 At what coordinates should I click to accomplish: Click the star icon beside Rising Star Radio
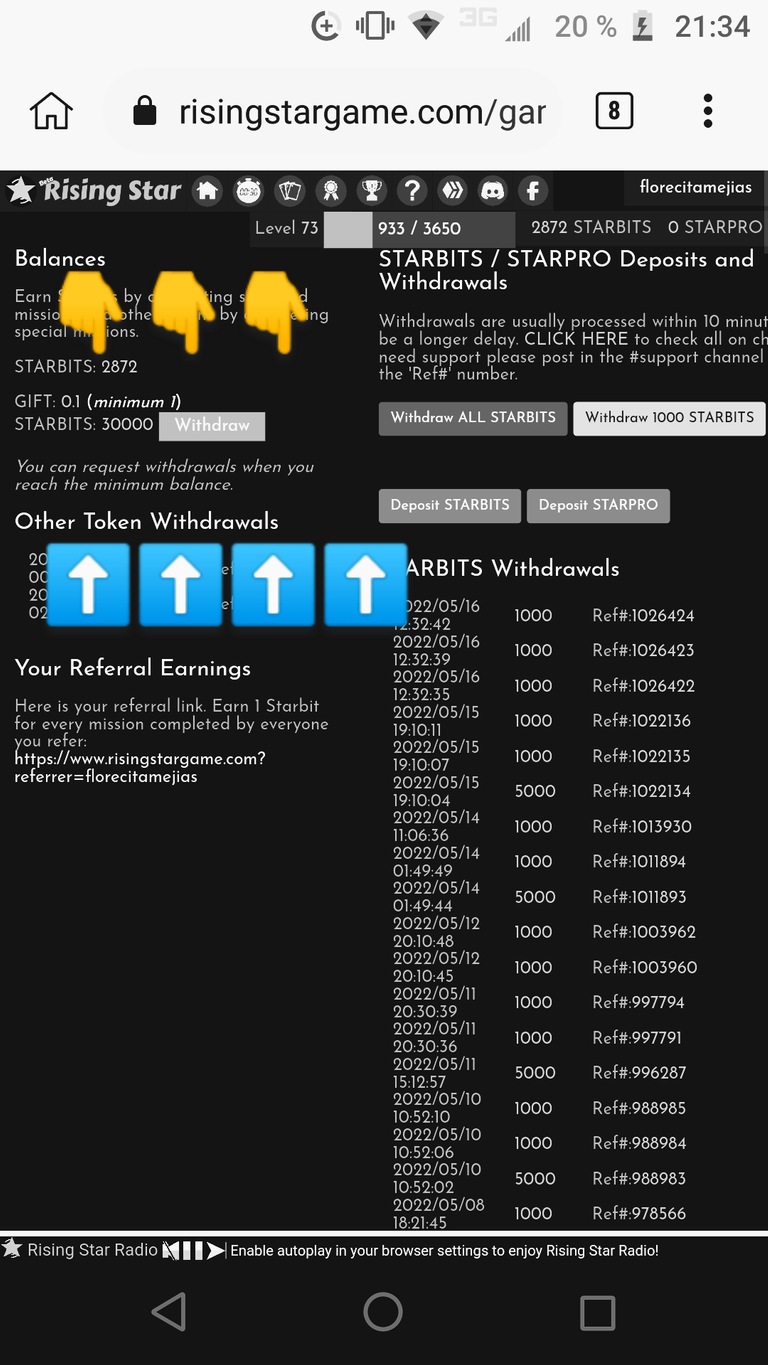coord(12,1249)
